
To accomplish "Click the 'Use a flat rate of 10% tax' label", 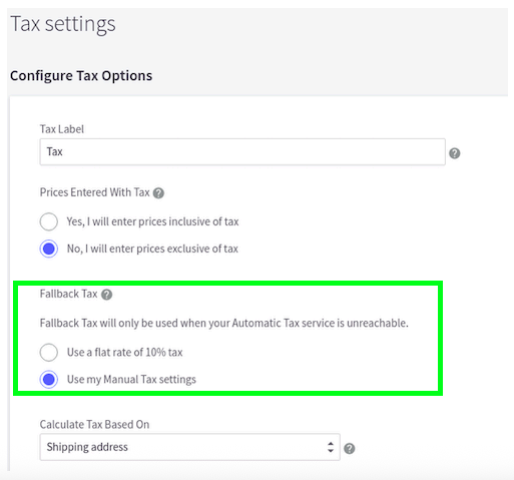I will tap(125, 352).
